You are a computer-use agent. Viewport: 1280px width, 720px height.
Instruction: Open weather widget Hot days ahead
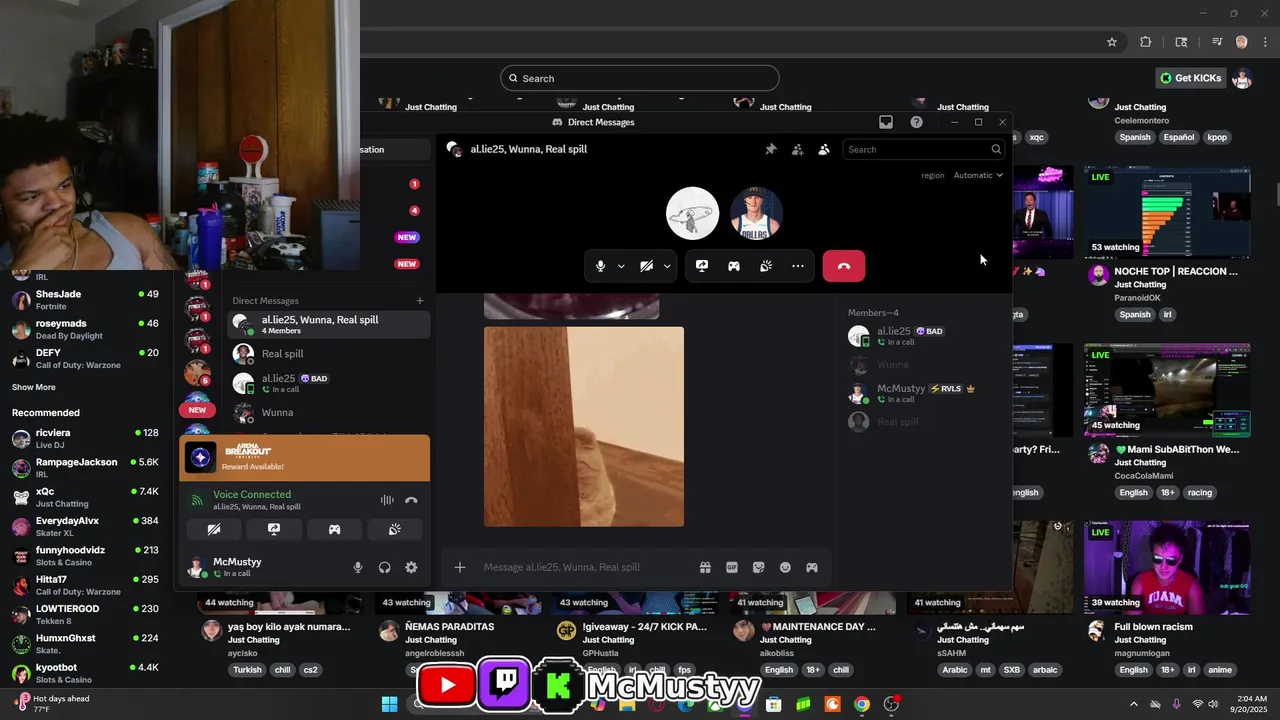pyautogui.click(x=50, y=704)
